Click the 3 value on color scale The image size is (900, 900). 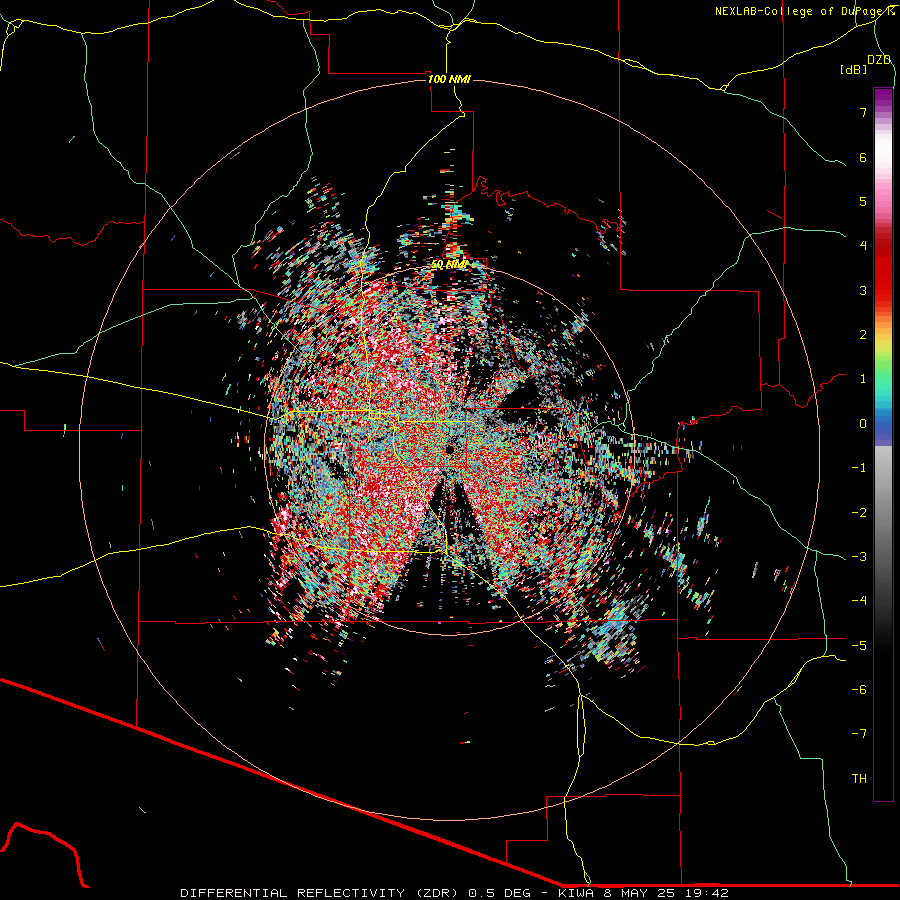(863, 290)
